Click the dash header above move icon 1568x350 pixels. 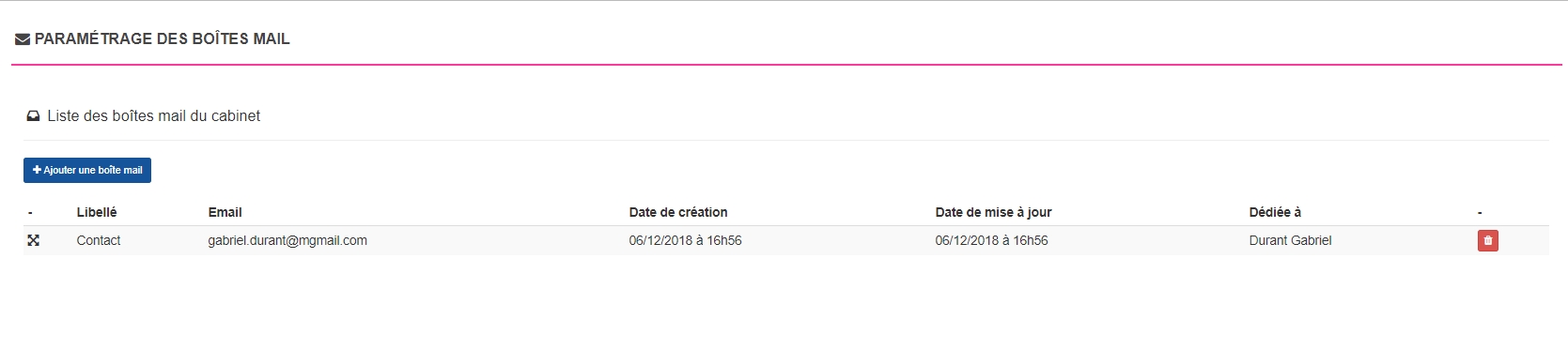(30, 213)
